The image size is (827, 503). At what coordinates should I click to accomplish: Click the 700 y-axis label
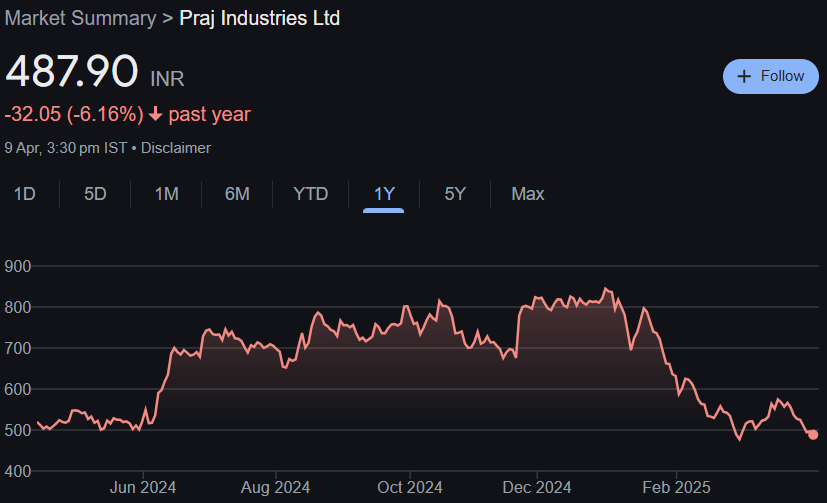(x=18, y=349)
